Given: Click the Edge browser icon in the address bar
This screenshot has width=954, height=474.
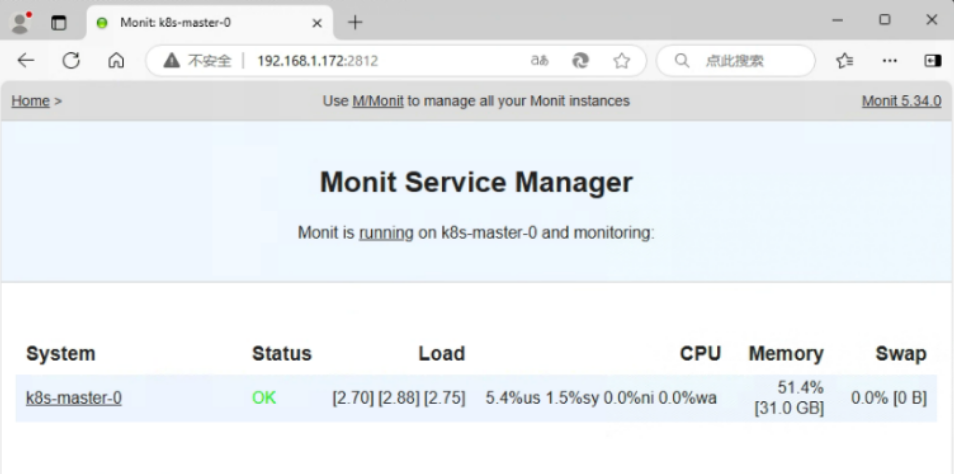Looking at the screenshot, I should pos(580,60).
